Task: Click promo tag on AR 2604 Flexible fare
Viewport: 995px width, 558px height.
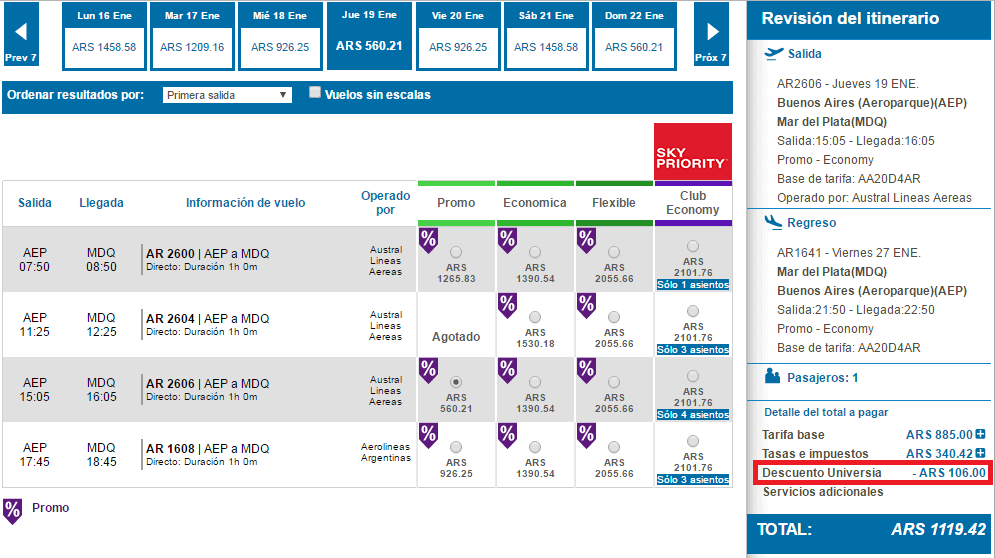Action: coord(586,306)
